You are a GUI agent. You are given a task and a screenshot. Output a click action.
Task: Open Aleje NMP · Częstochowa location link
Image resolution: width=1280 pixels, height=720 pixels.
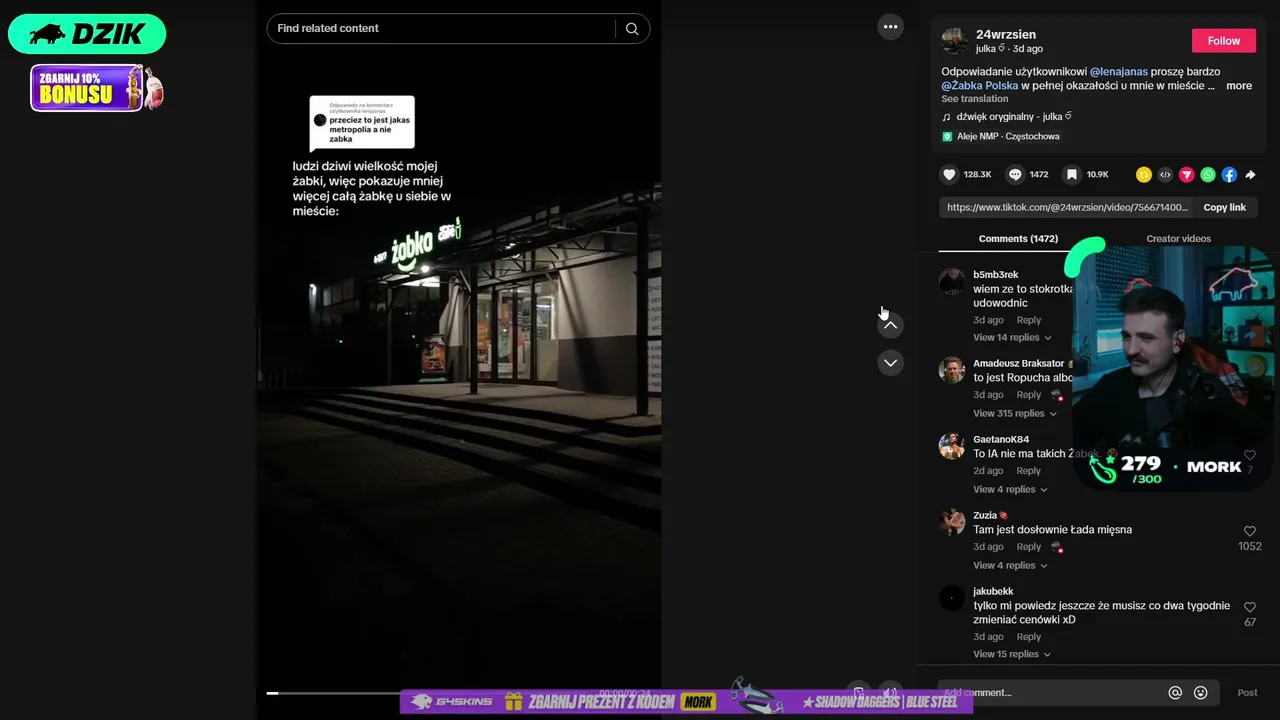pyautogui.click(x=1008, y=136)
